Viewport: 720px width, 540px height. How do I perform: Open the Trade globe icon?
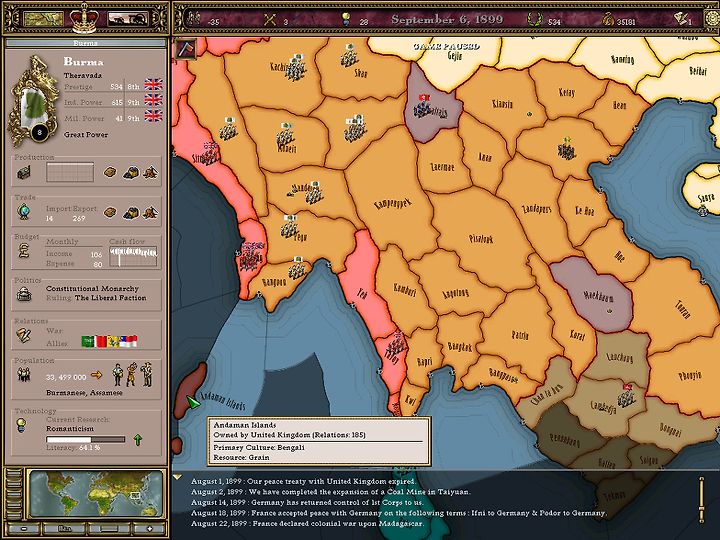[24, 212]
